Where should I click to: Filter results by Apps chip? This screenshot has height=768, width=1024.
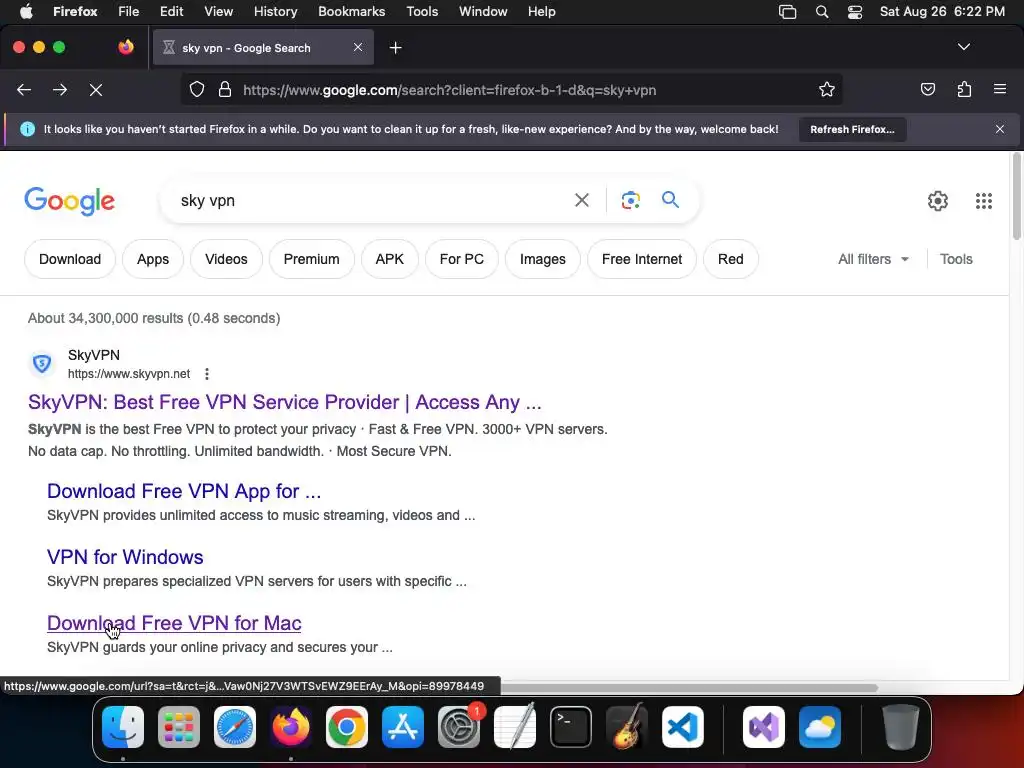153,259
